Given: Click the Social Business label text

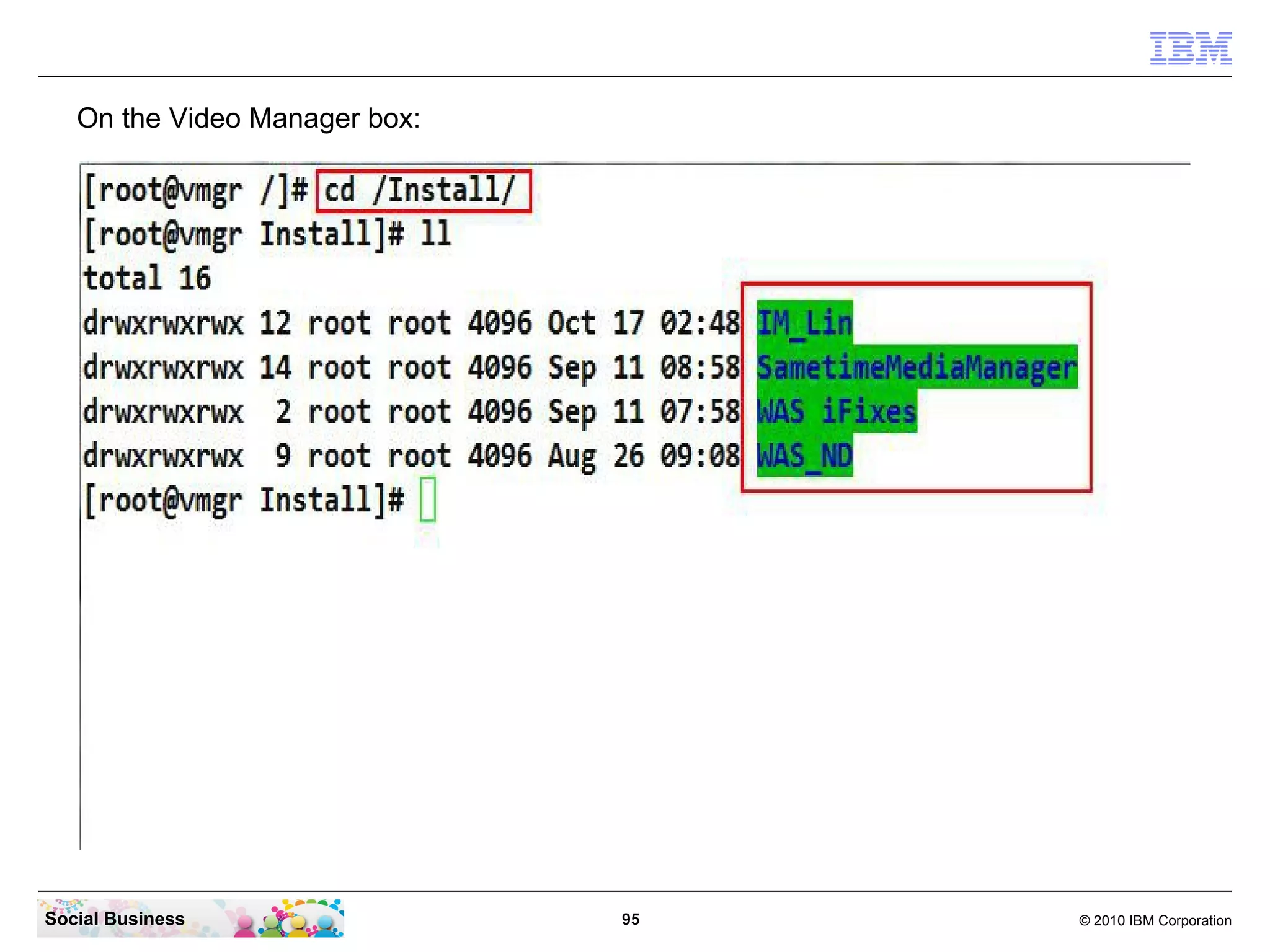Looking at the screenshot, I should coord(115,919).
